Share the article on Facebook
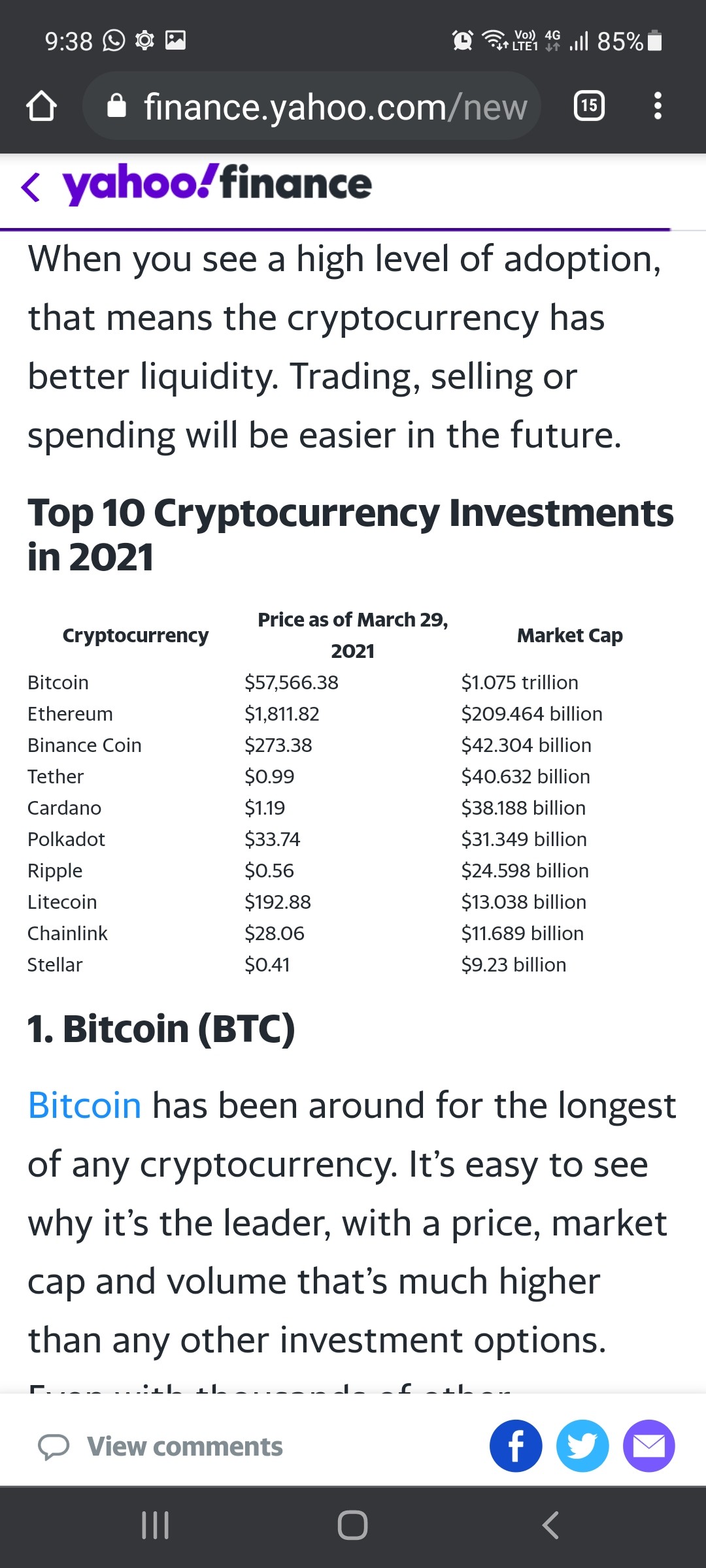Viewport: 706px width, 1568px height. pos(516,1446)
